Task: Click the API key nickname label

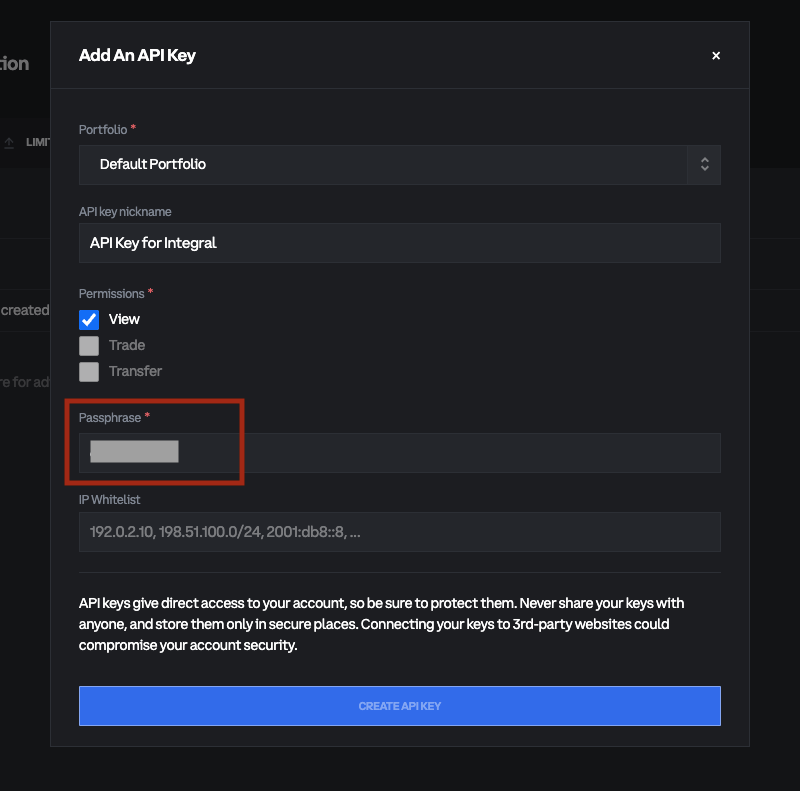Action: pyautogui.click(x=125, y=212)
